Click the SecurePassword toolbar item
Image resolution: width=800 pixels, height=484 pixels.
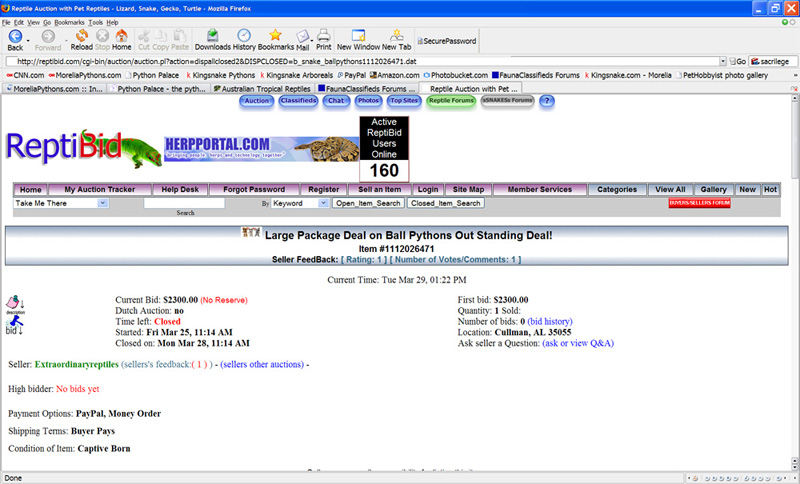pos(447,41)
